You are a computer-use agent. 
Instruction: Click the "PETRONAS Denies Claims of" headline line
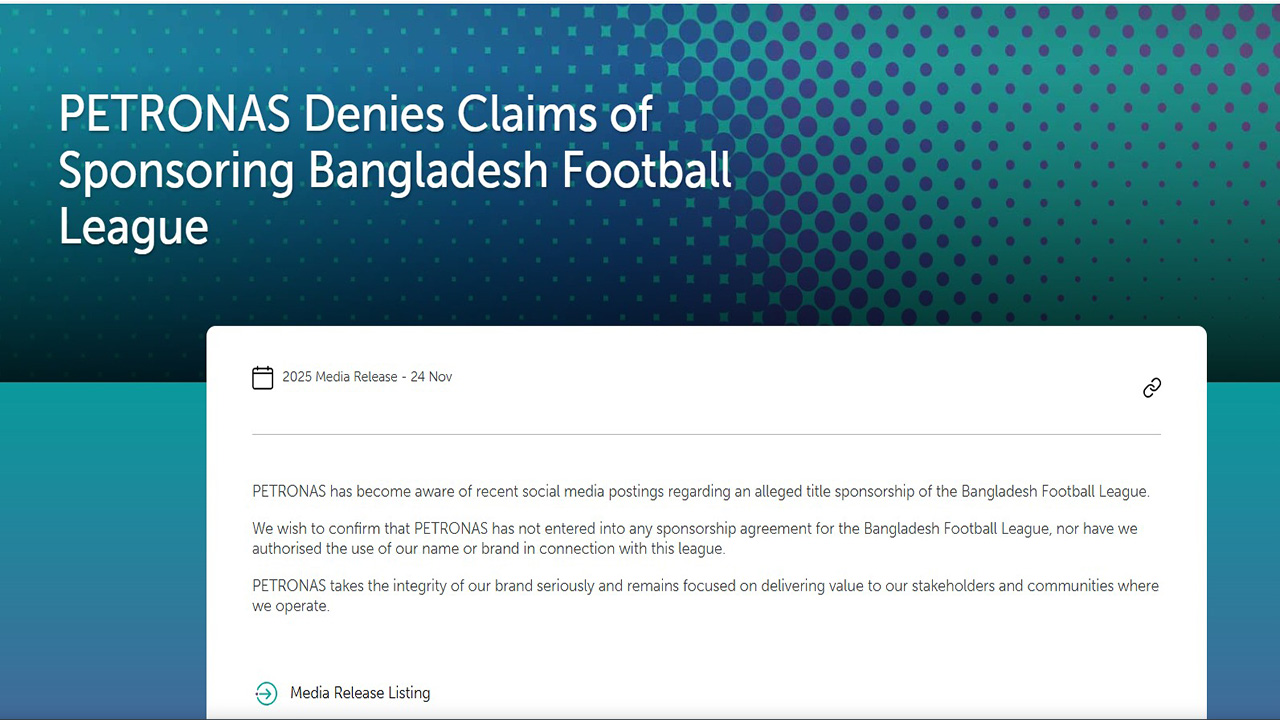click(x=356, y=115)
